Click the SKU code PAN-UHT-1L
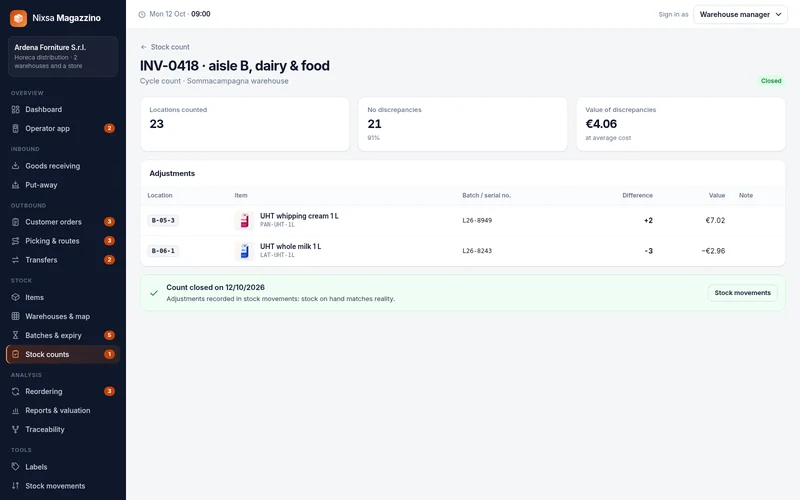 click(277, 224)
